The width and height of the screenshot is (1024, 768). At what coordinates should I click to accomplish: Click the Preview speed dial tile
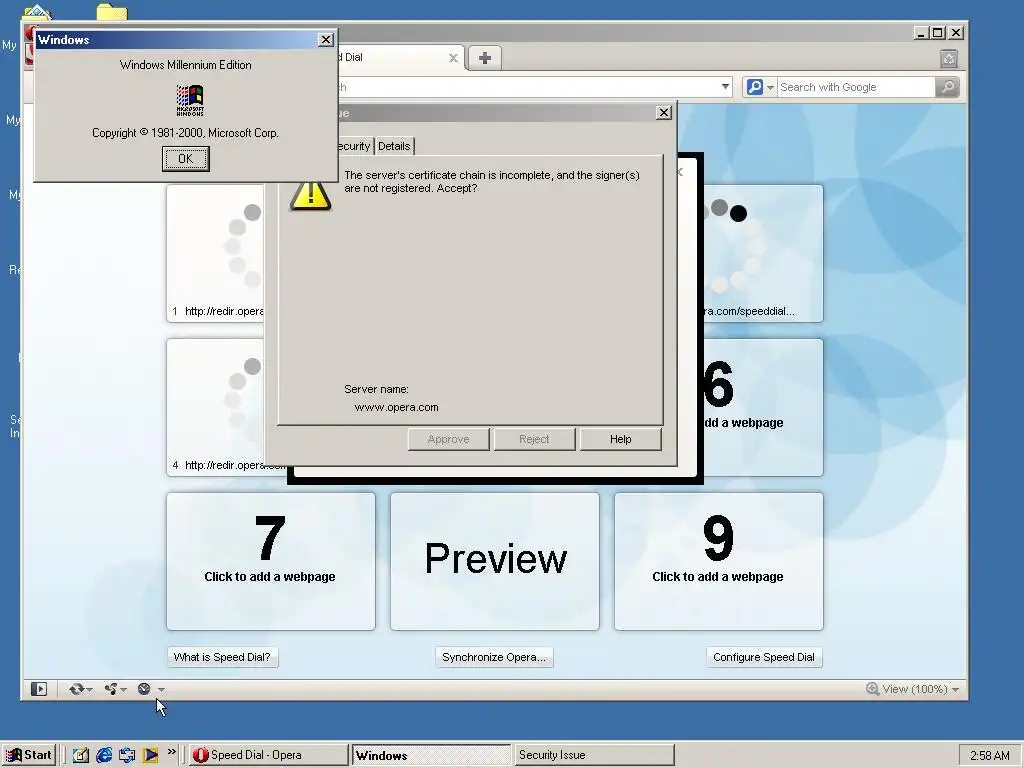[x=495, y=562]
